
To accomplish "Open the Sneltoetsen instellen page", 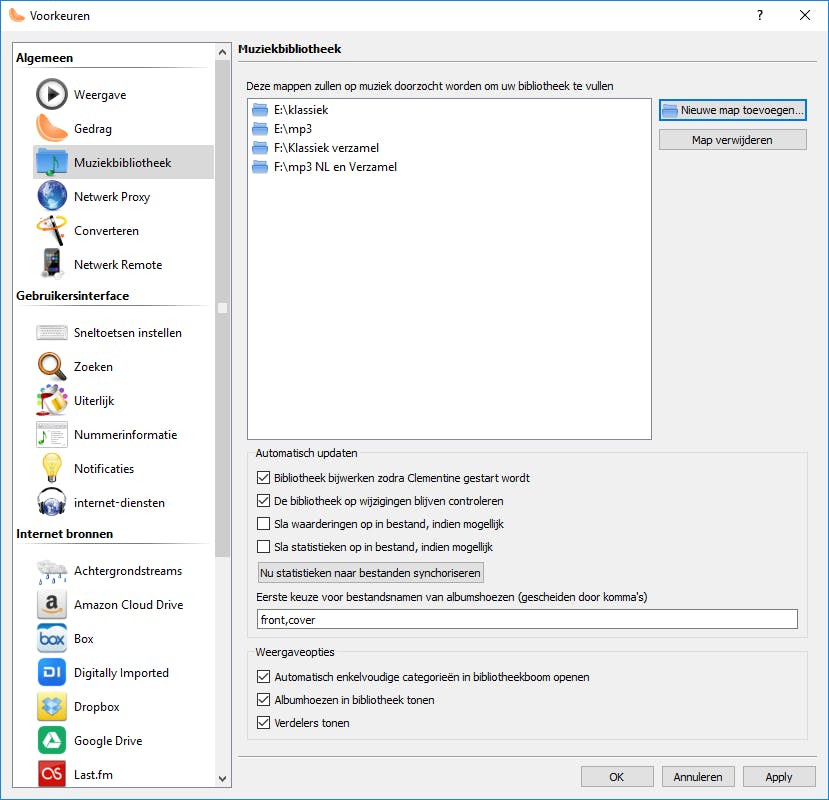I will click(124, 332).
